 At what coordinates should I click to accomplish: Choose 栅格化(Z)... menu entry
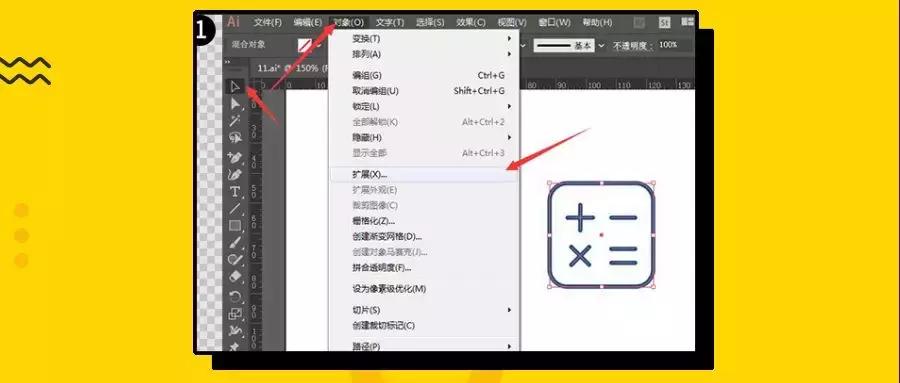[x=424, y=221]
